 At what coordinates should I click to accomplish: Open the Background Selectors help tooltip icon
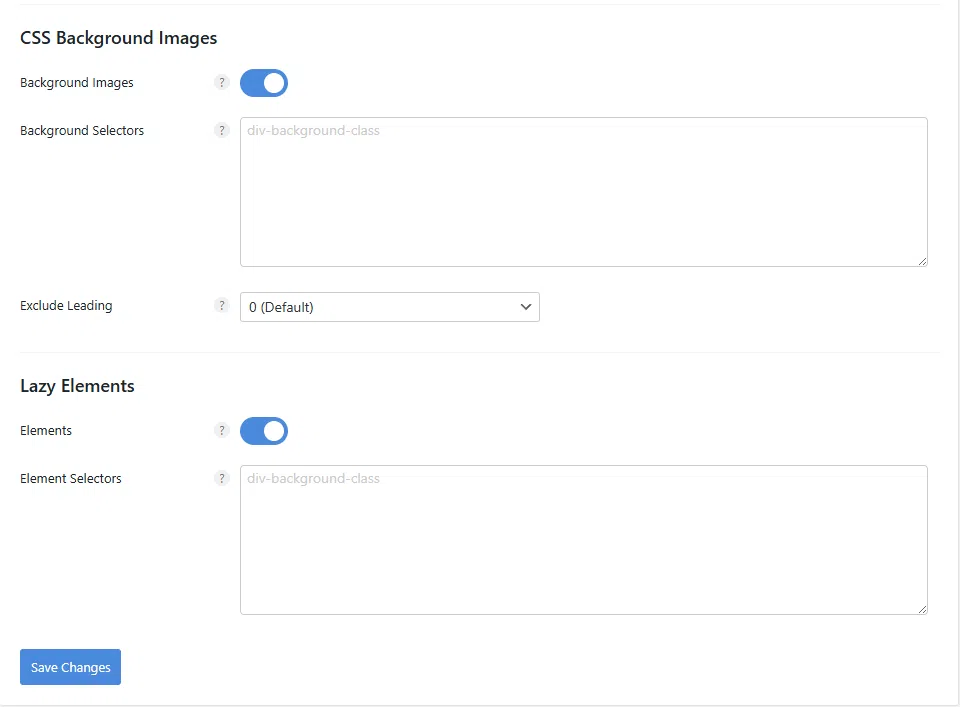point(222,131)
